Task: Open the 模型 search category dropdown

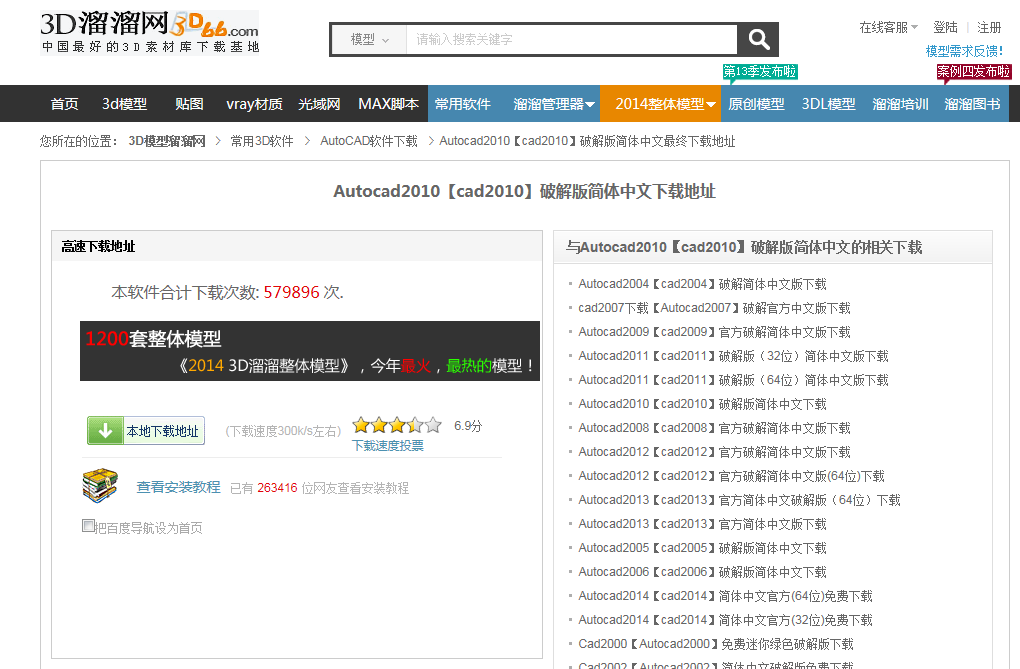Action: (369, 39)
